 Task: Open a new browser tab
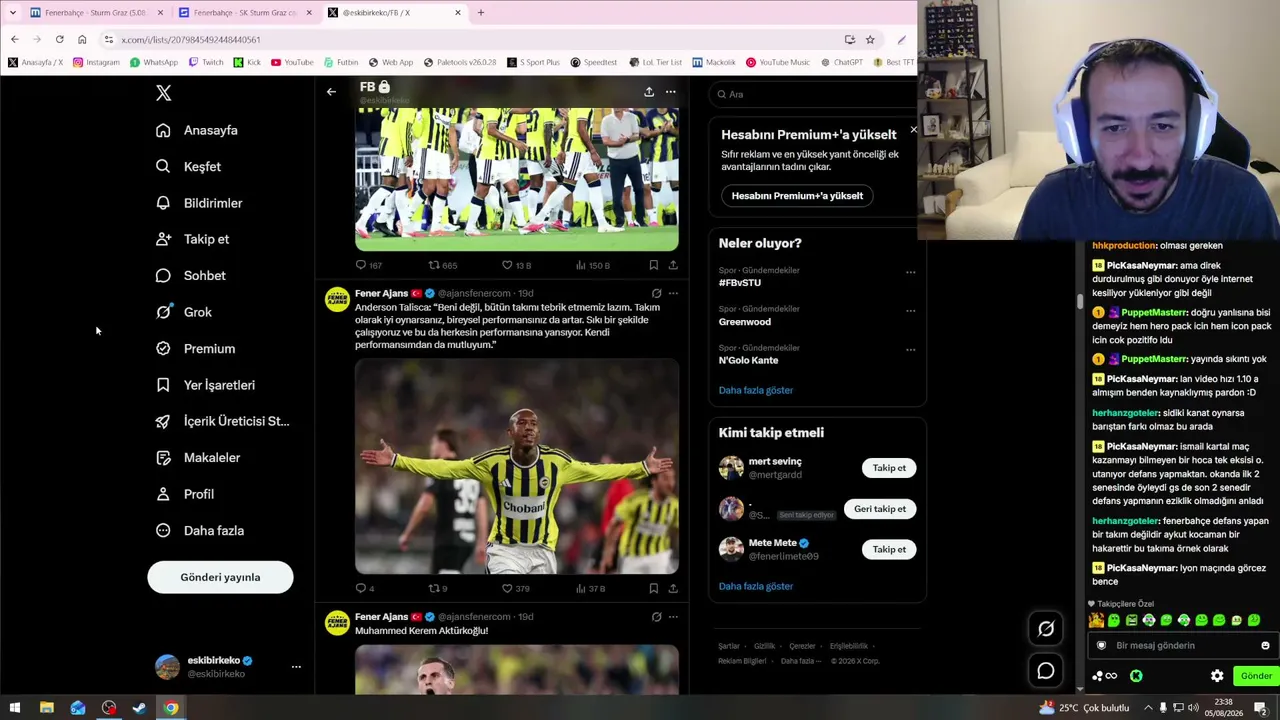click(480, 13)
